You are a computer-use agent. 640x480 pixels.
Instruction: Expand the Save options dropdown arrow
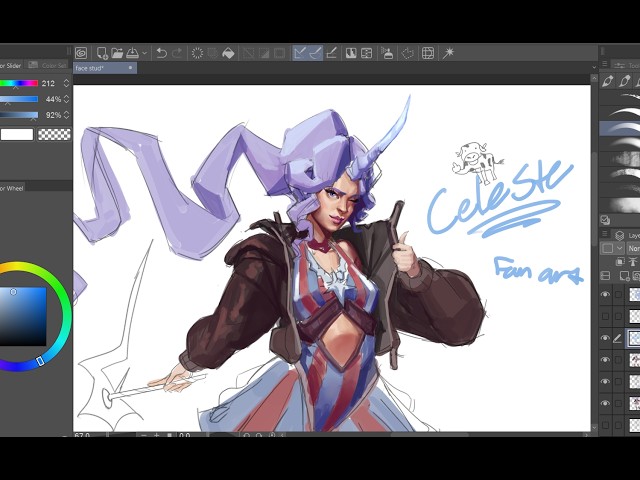[144, 53]
